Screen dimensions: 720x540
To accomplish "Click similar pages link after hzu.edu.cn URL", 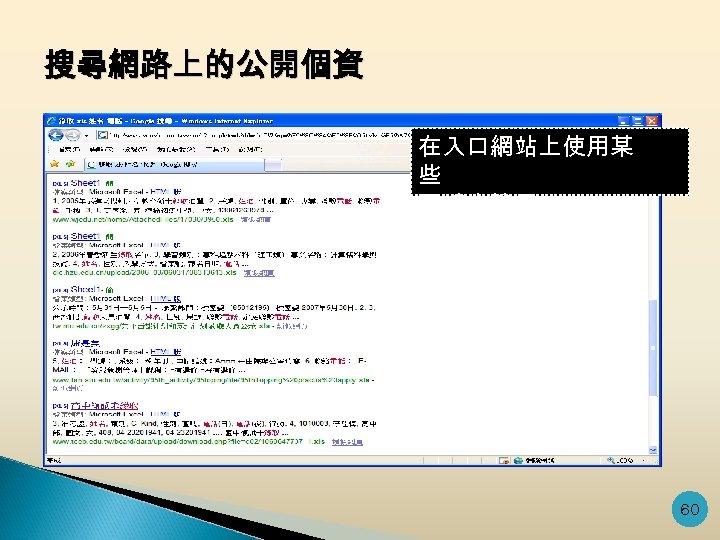I will (259, 273).
